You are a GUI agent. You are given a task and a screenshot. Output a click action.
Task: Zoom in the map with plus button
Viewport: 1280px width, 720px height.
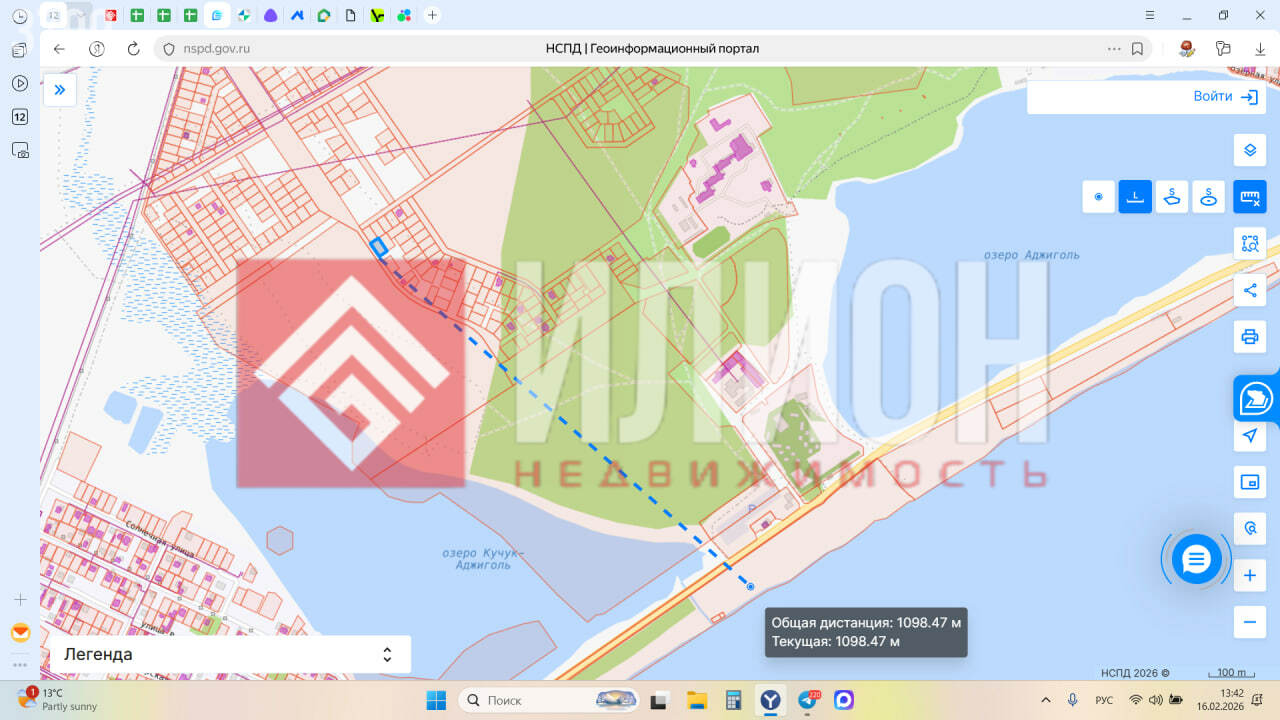1249,576
